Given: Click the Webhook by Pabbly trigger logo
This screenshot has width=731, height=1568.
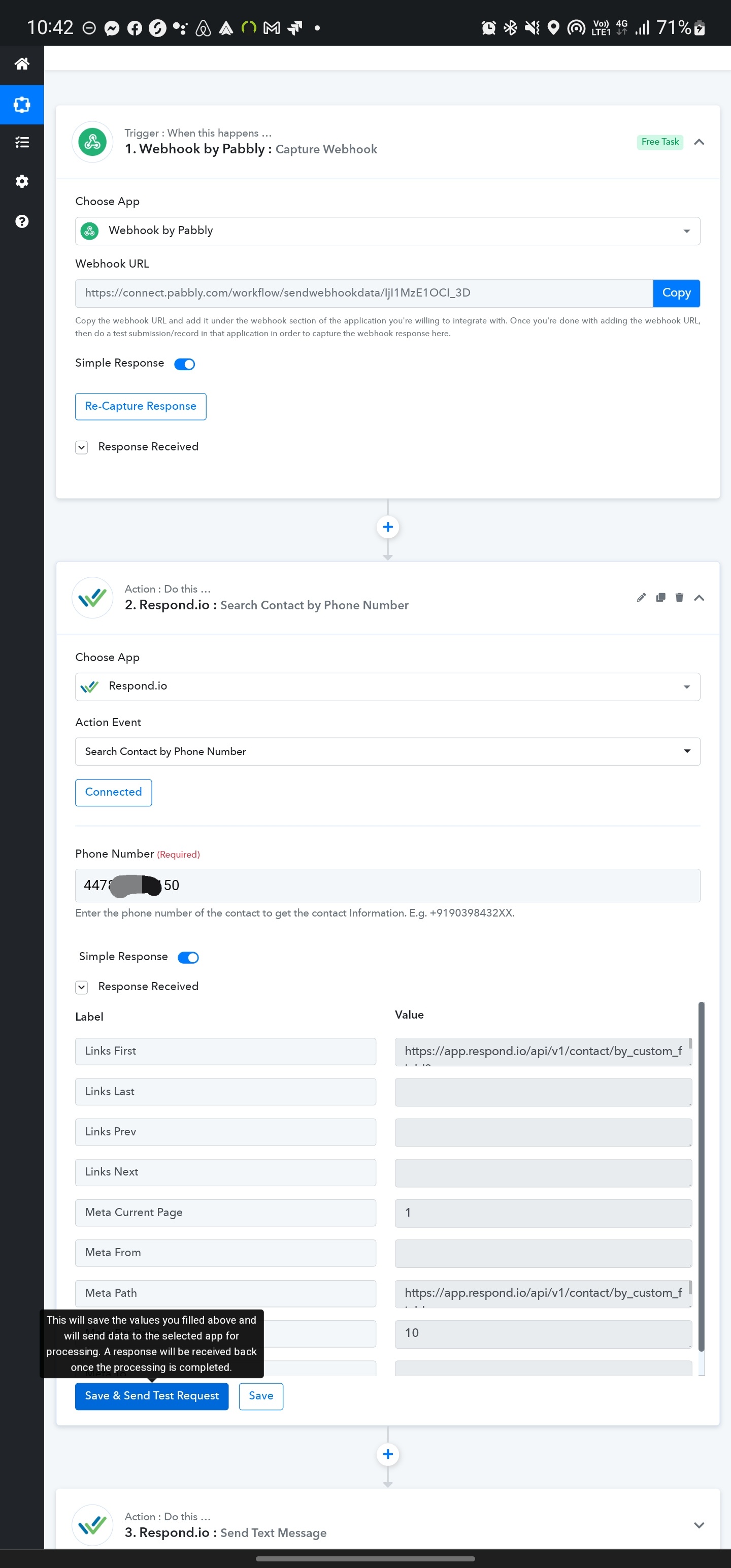Looking at the screenshot, I should click(x=92, y=142).
